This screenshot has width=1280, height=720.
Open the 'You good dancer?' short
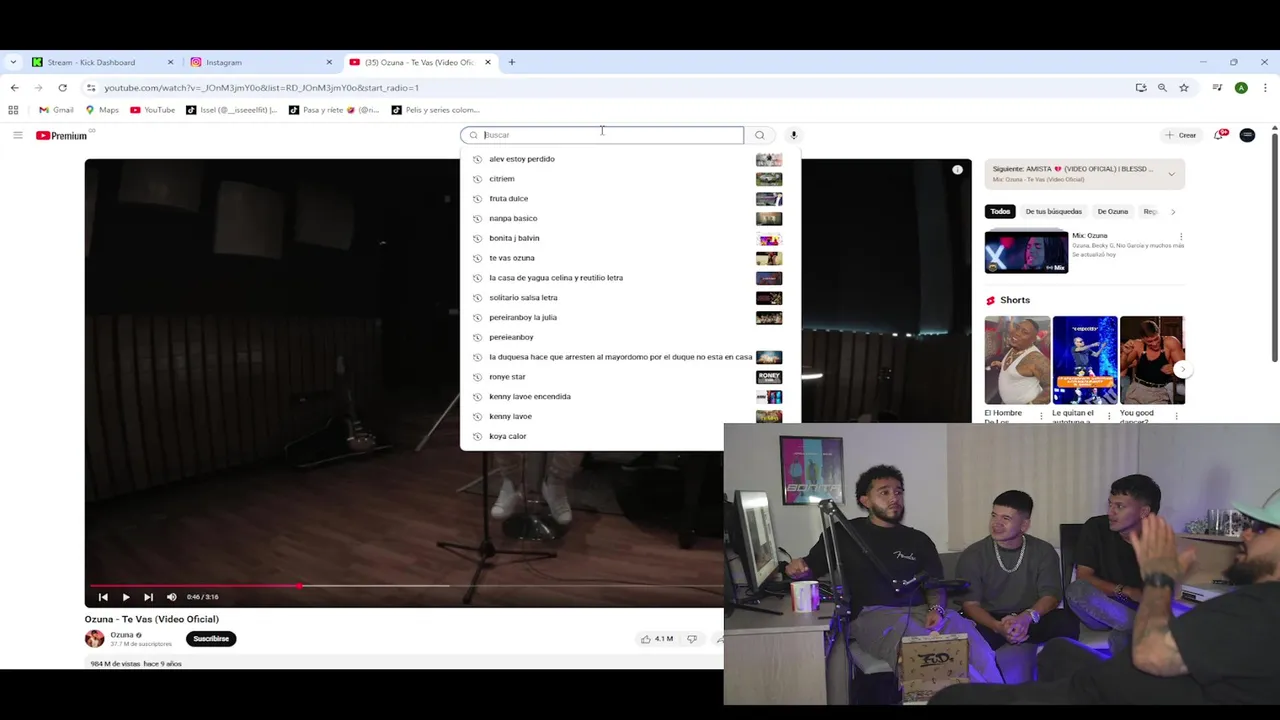pyautogui.click(x=1152, y=360)
